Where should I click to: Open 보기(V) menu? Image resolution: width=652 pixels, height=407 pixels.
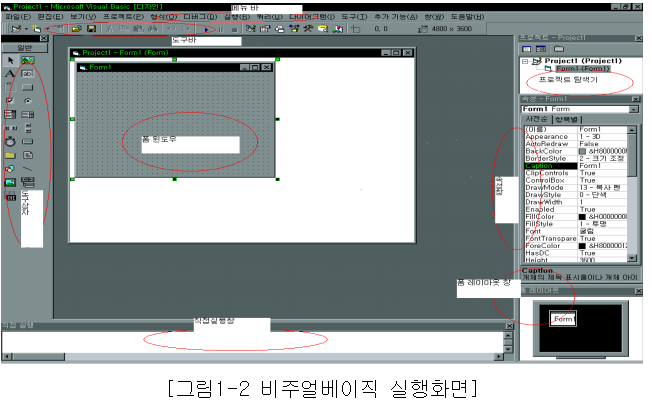pos(83,17)
